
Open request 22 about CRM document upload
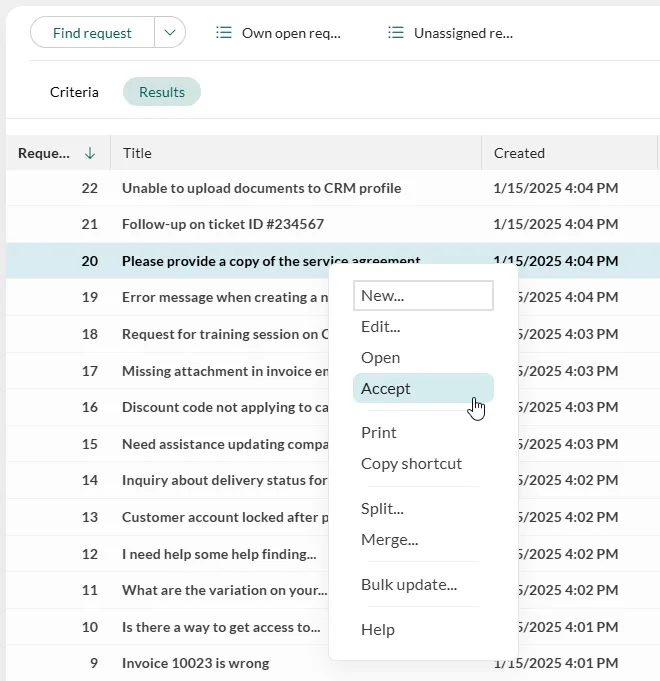pos(261,188)
